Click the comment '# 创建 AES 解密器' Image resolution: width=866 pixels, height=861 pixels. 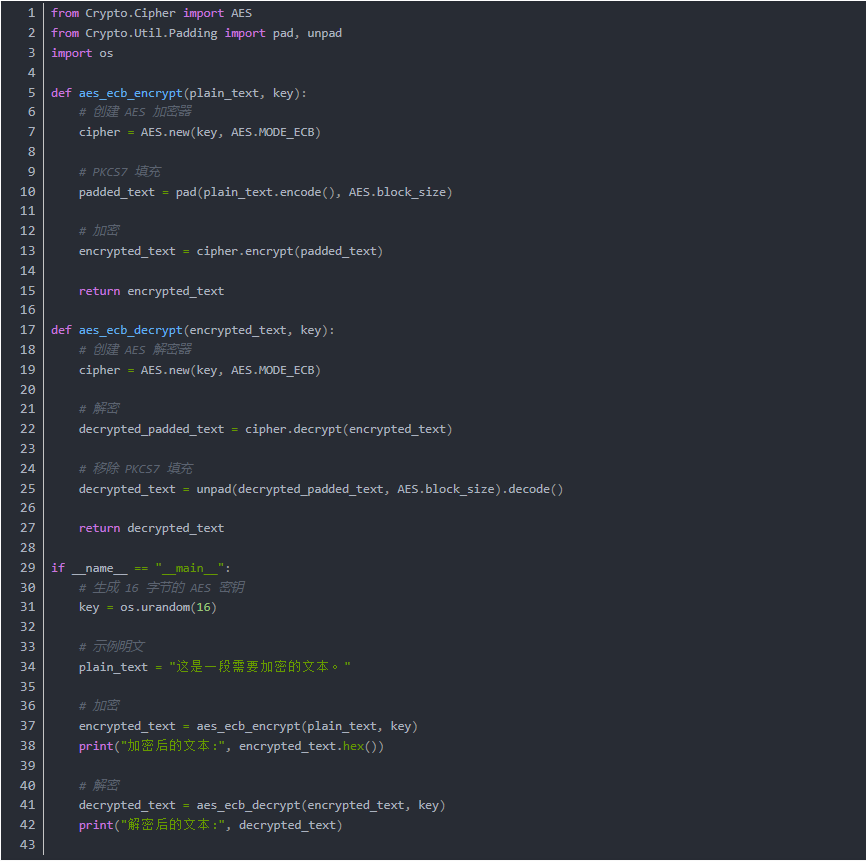[135, 350]
